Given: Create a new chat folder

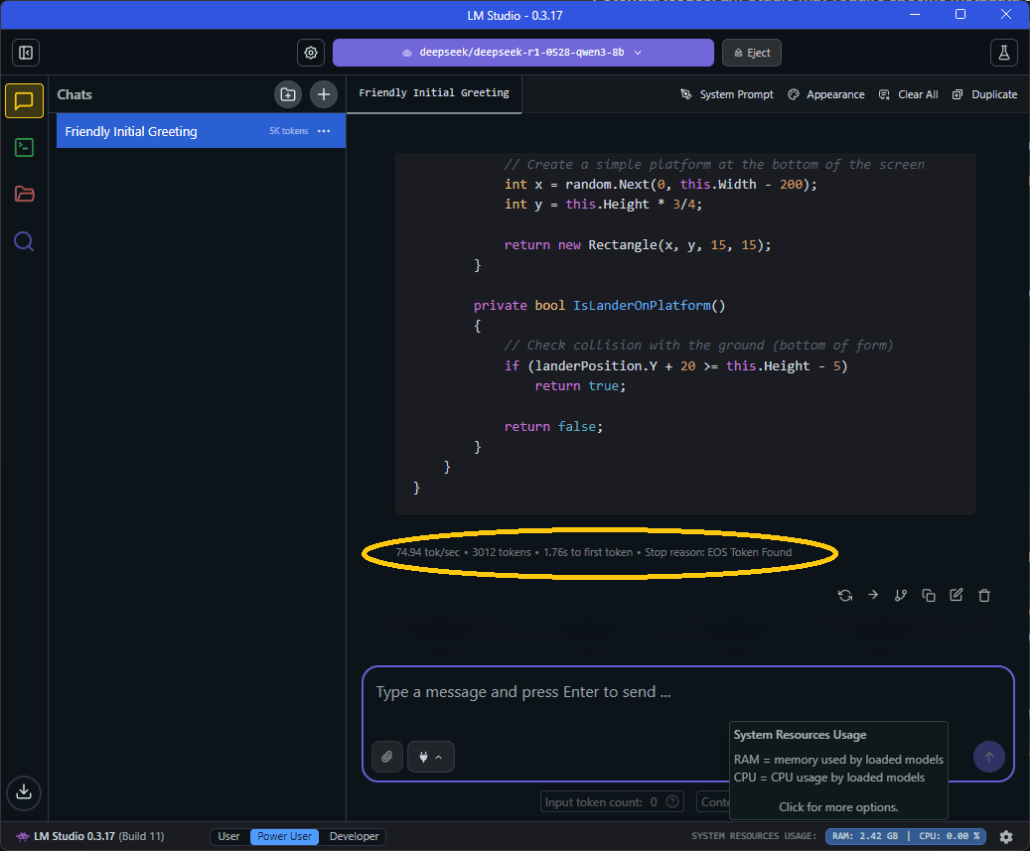Looking at the screenshot, I should point(288,95).
